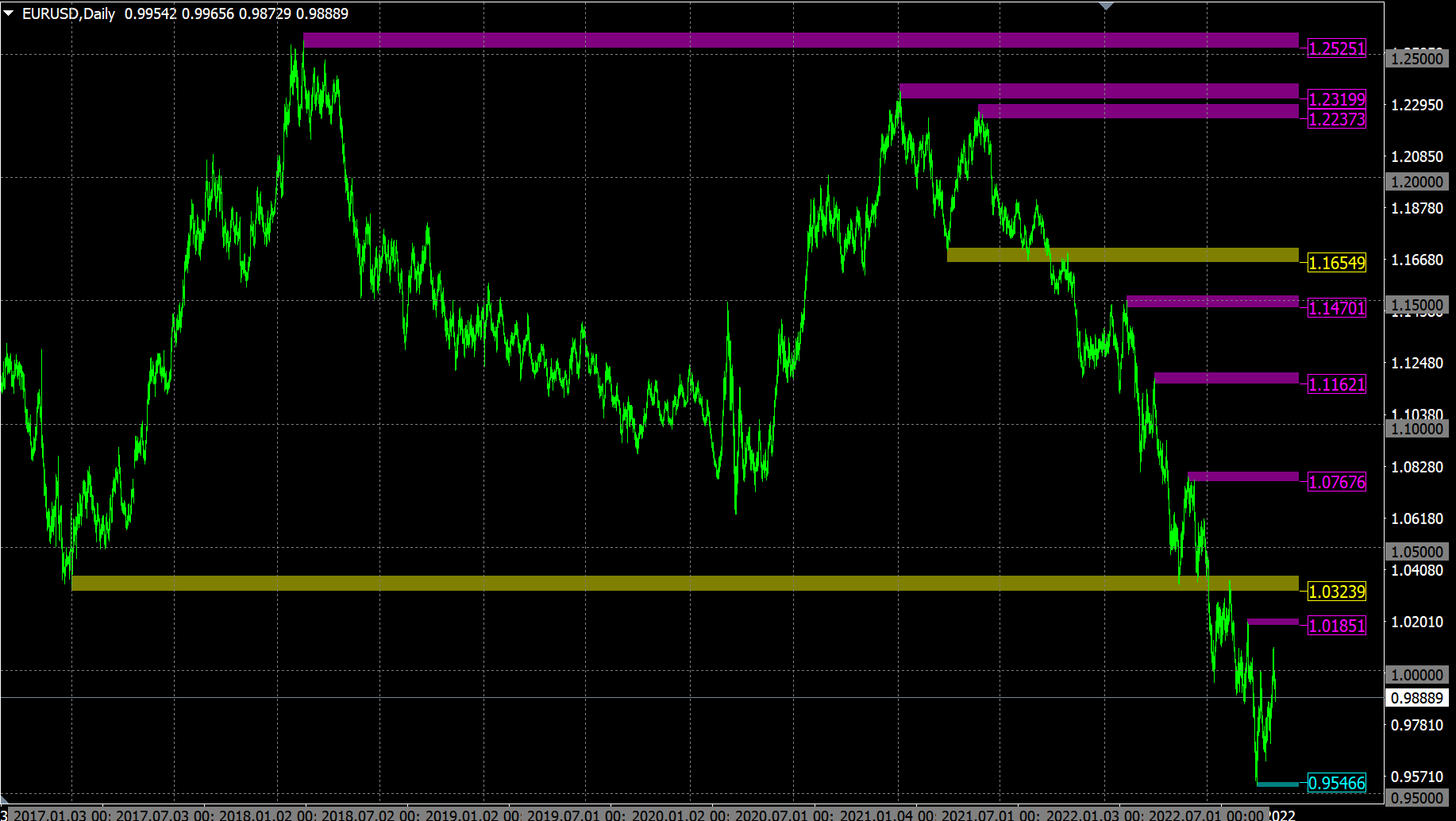This screenshot has height=821, width=1456.
Task: Click the chart shift triangle marker at top
Action: (1106, 6)
